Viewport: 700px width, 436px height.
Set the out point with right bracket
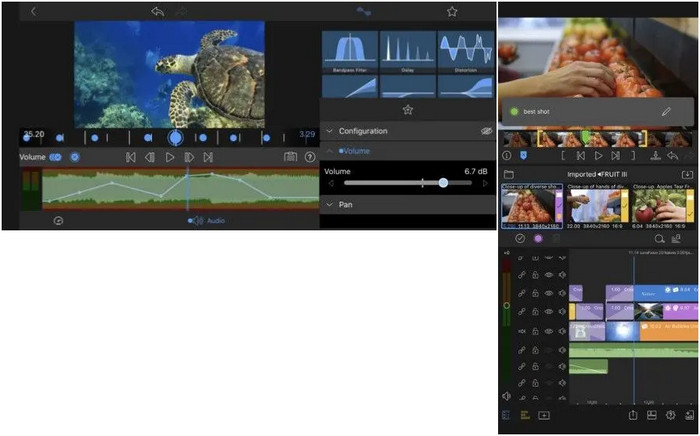pos(633,156)
